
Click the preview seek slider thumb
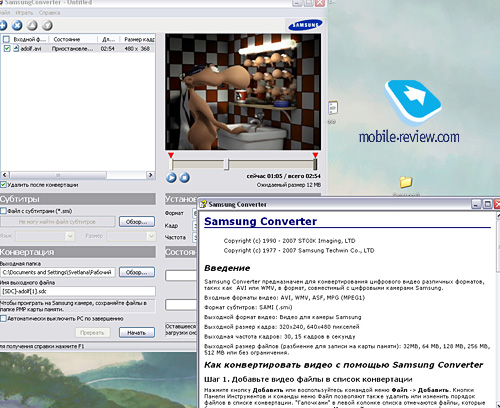pyautogui.click(x=227, y=164)
